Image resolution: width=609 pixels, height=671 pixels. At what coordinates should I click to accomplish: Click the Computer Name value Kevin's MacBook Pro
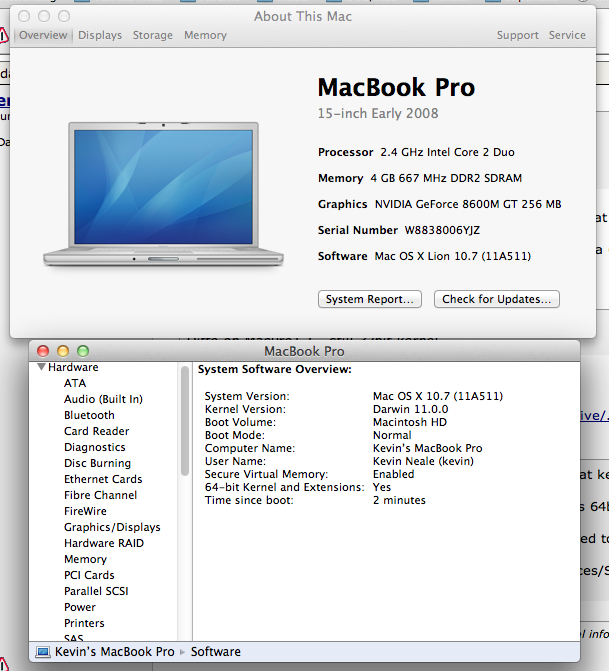click(428, 448)
